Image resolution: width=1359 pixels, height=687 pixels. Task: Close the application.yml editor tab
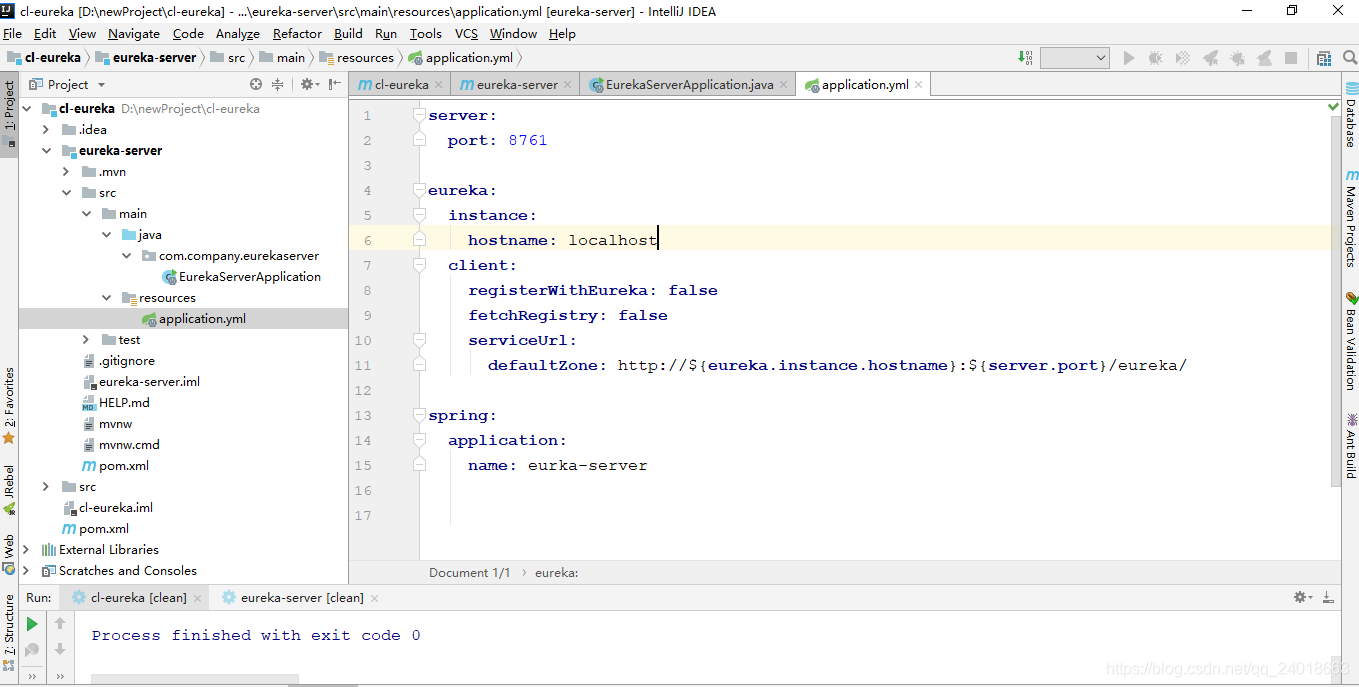918,85
